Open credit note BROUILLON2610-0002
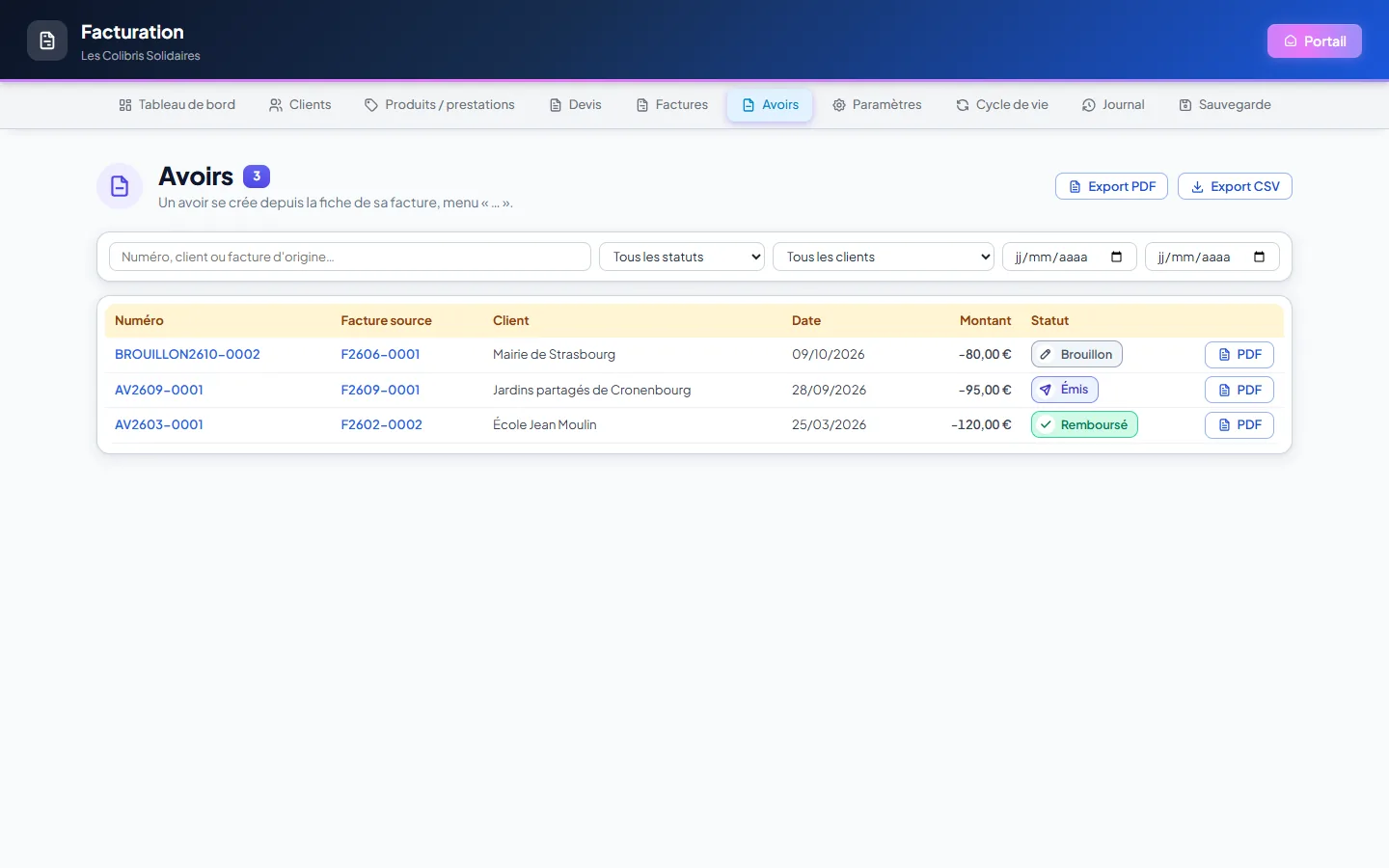This screenshot has width=1389, height=868. 187,355
